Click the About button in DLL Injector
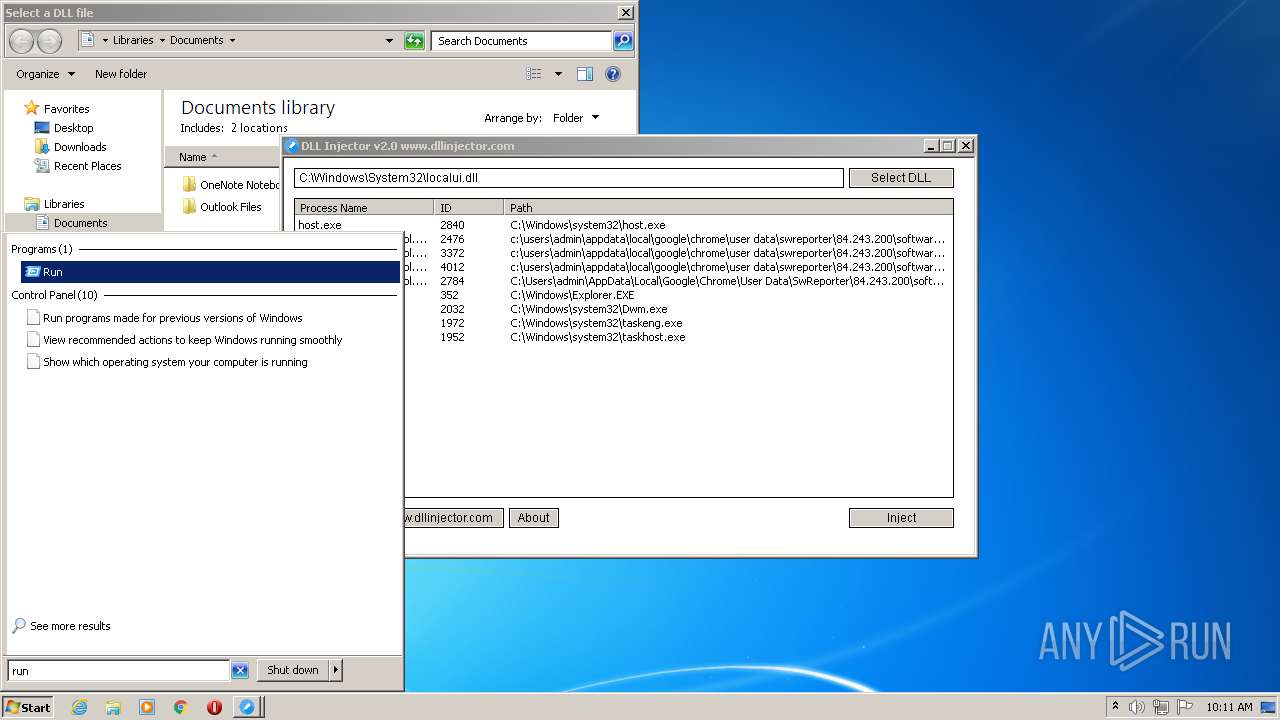This screenshot has height=720, width=1280. (533, 518)
